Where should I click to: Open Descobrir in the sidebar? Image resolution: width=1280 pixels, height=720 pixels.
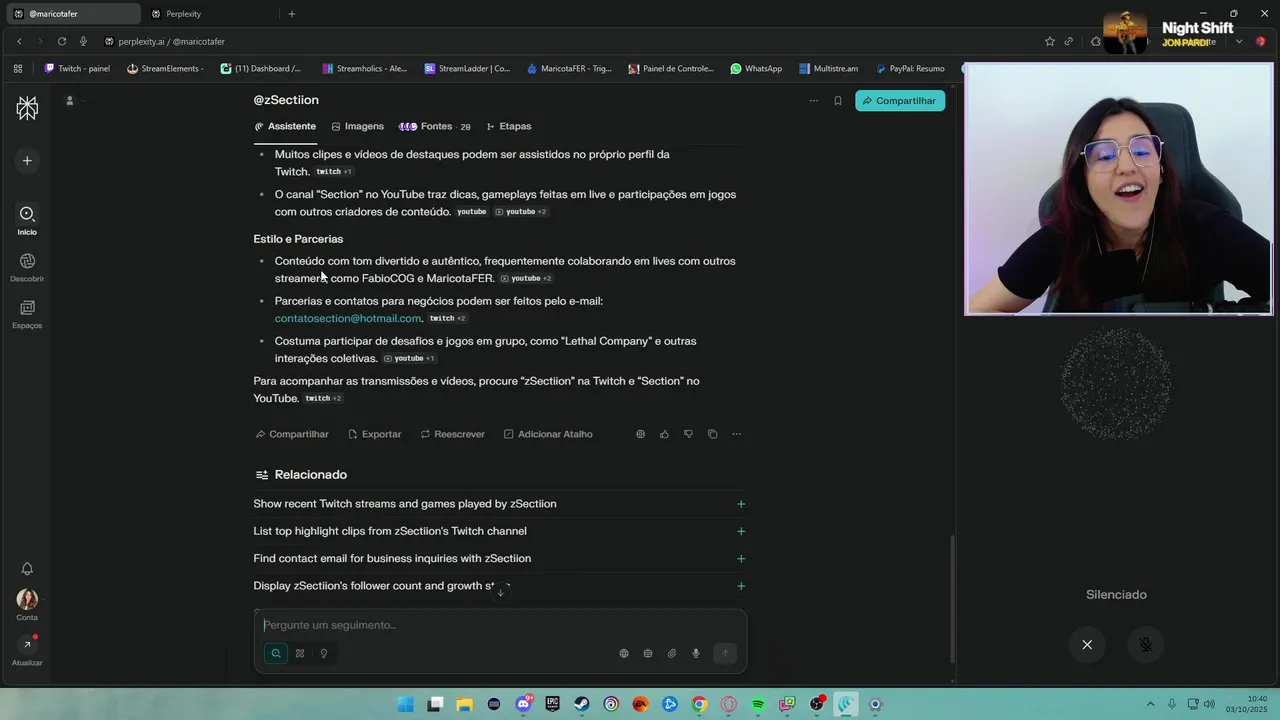(x=27, y=267)
